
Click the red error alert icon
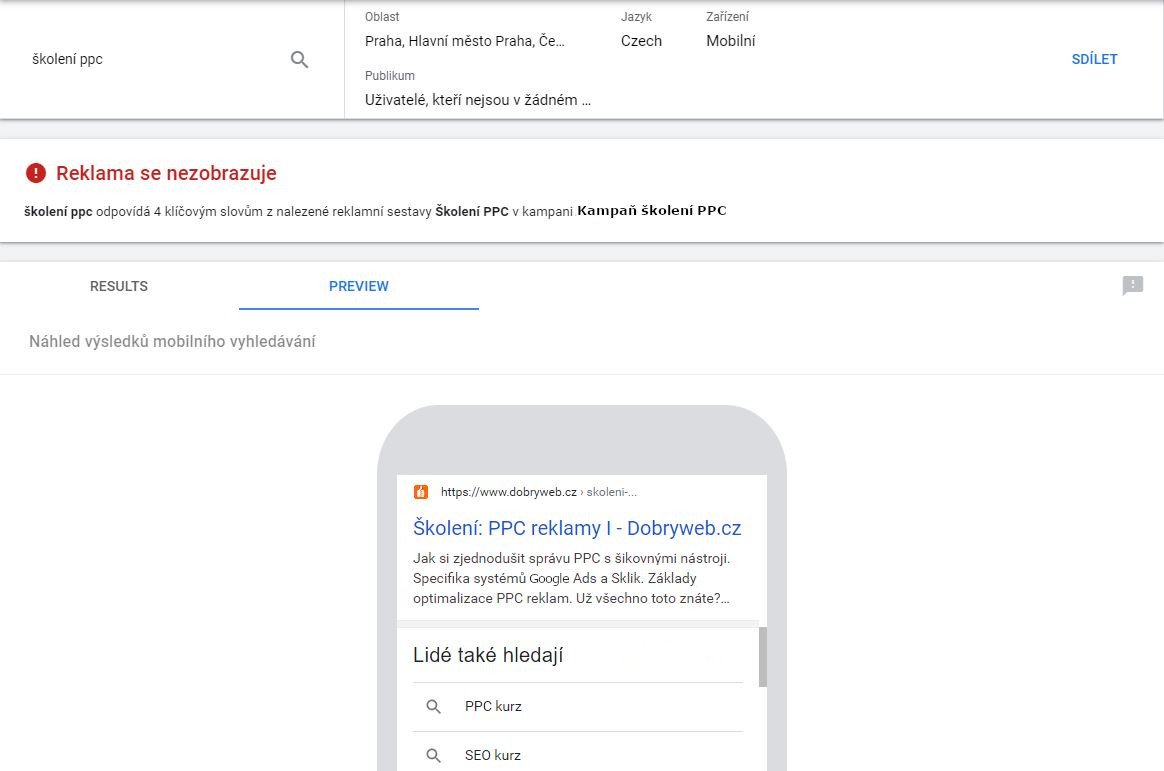tap(36, 173)
